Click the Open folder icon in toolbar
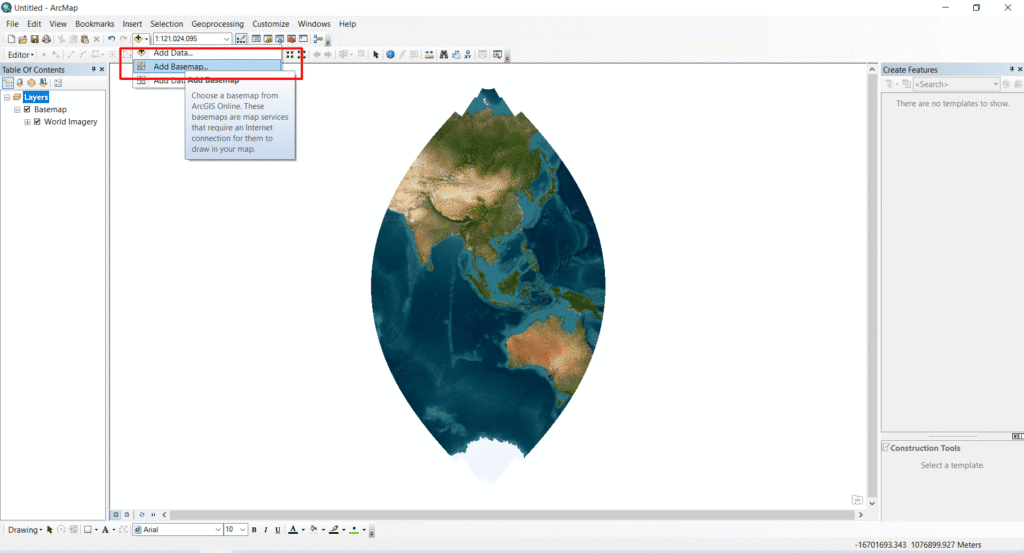The image size is (1024, 553). 22,39
